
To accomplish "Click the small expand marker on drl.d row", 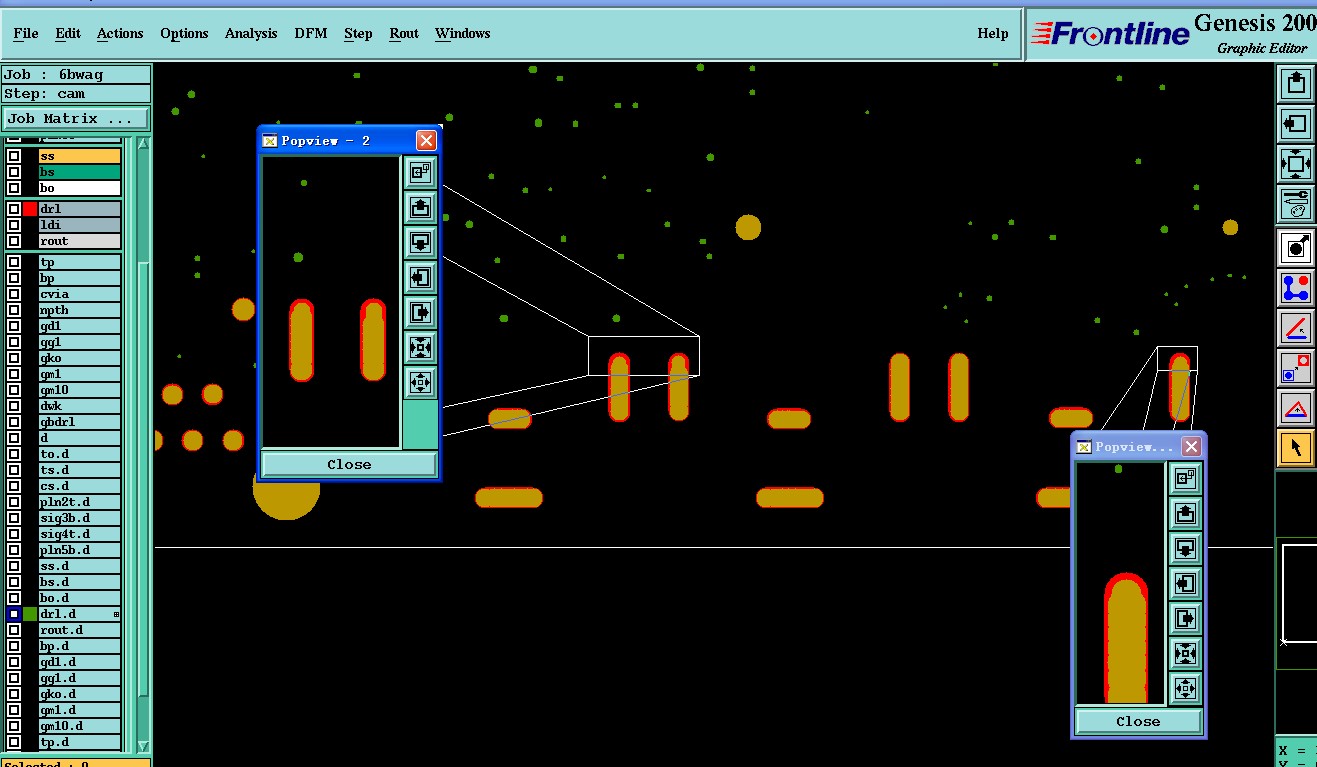I will (x=116, y=614).
